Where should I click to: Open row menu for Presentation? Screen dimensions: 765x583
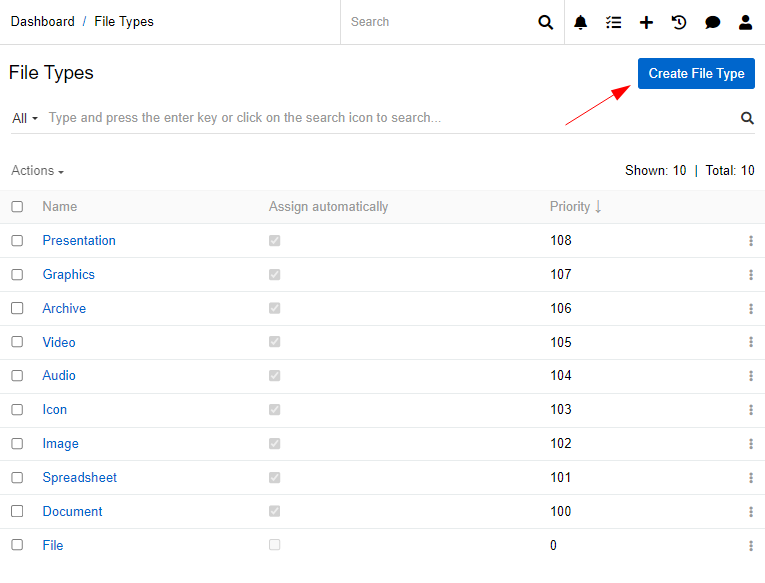[751, 241]
